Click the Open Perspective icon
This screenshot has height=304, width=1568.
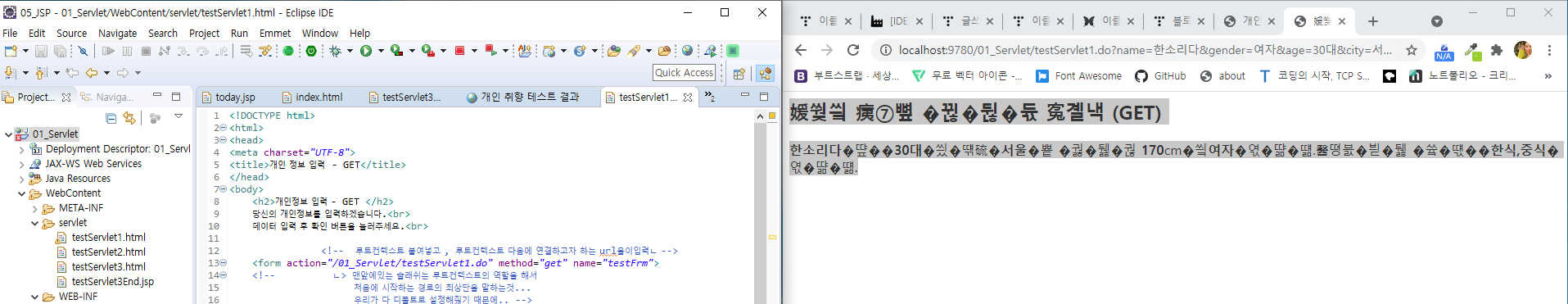739,73
